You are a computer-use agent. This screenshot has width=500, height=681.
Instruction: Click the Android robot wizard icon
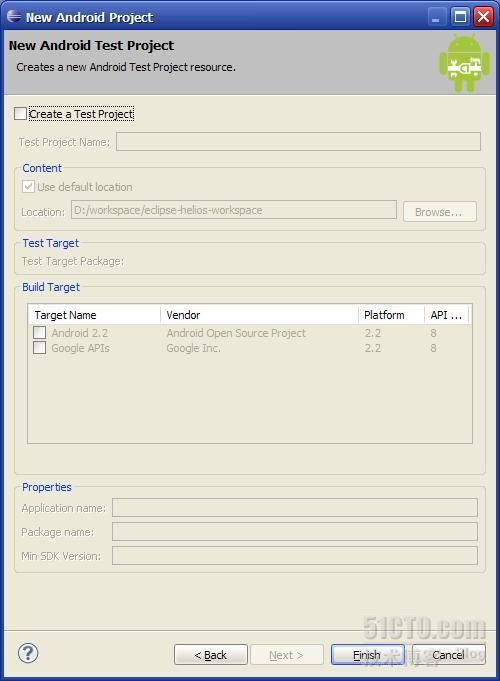click(464, 63)
